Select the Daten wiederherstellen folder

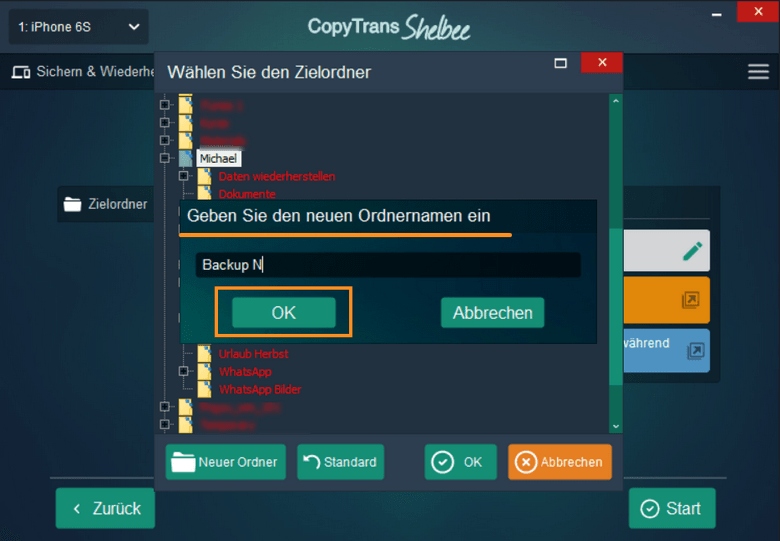pos(277,176)
